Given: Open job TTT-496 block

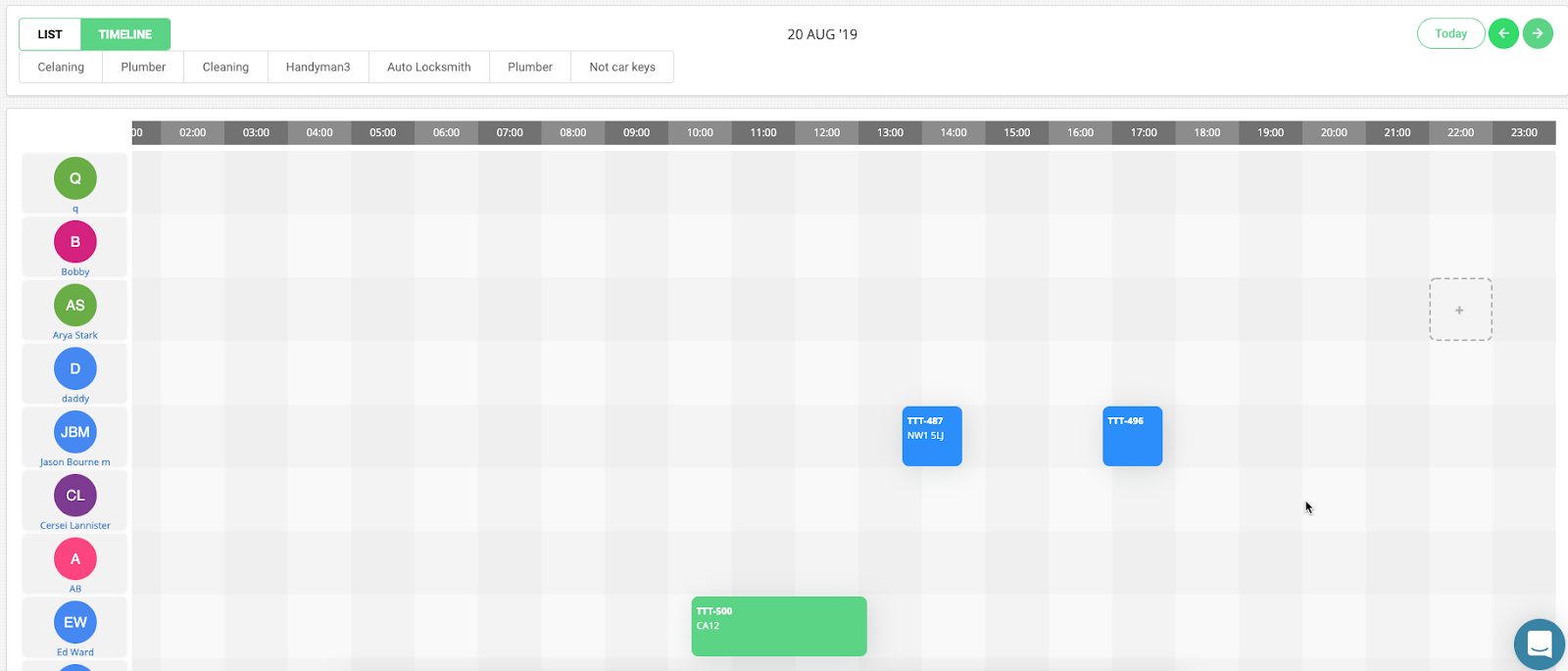Looking at the screenshot, I should [1133, 436].
